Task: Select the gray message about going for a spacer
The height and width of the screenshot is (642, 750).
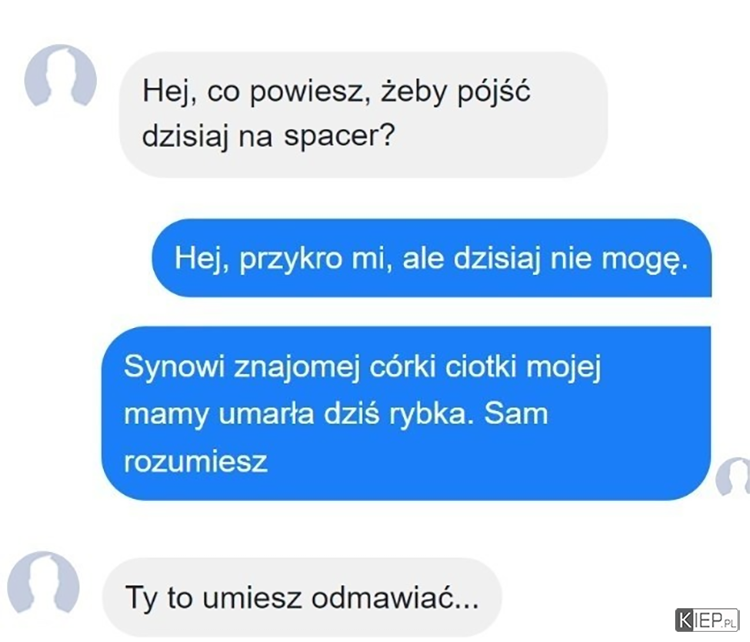Action: [x=364, y=115]
